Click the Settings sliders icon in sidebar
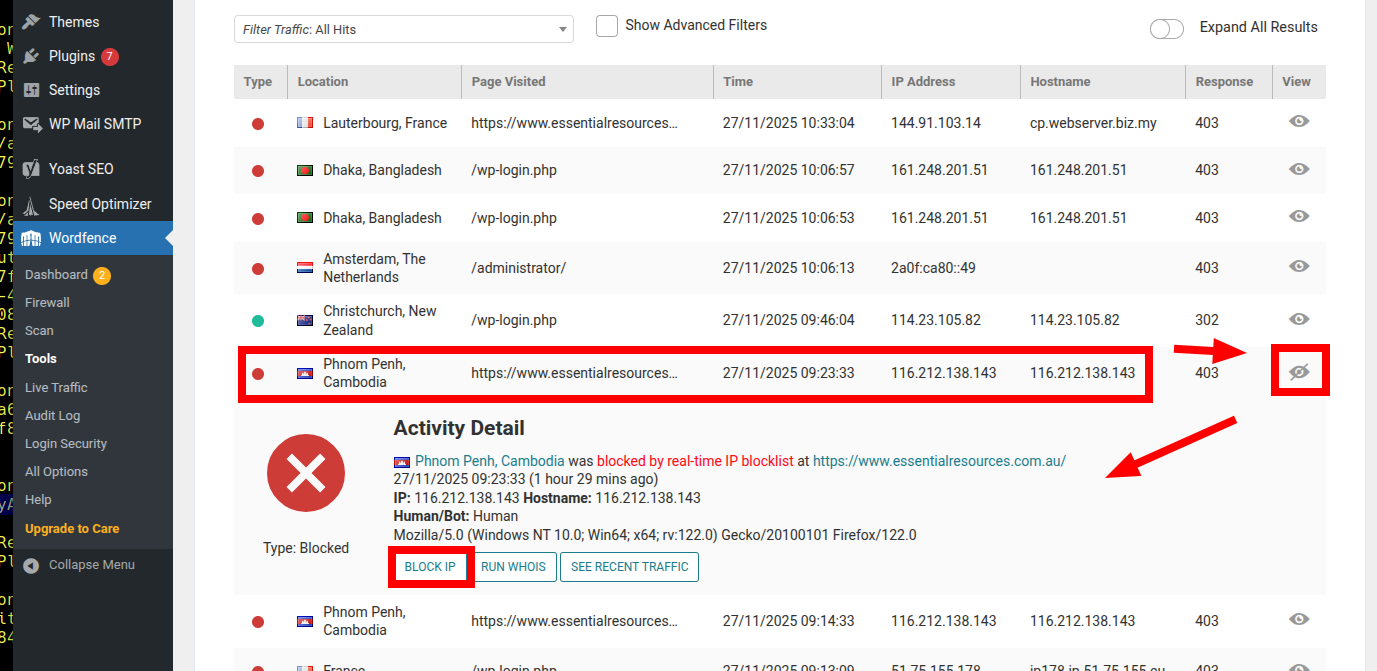This screenshot has height=671, width=1377. (32, 90)
